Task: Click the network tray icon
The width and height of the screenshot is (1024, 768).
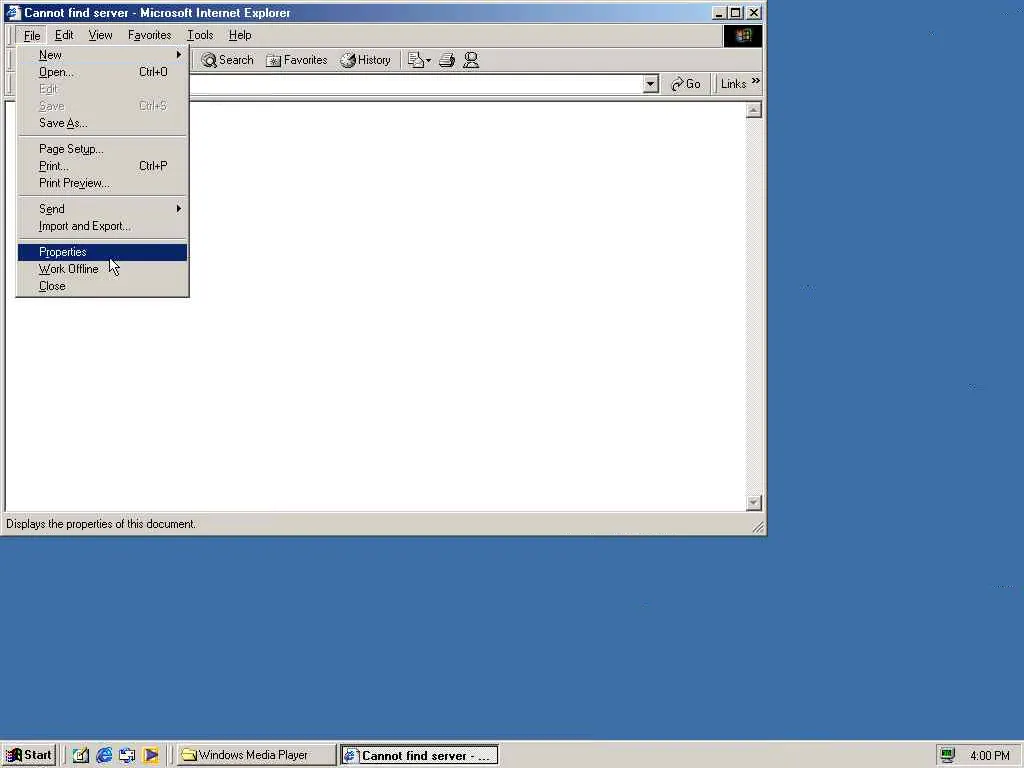Action: (948, 755)
